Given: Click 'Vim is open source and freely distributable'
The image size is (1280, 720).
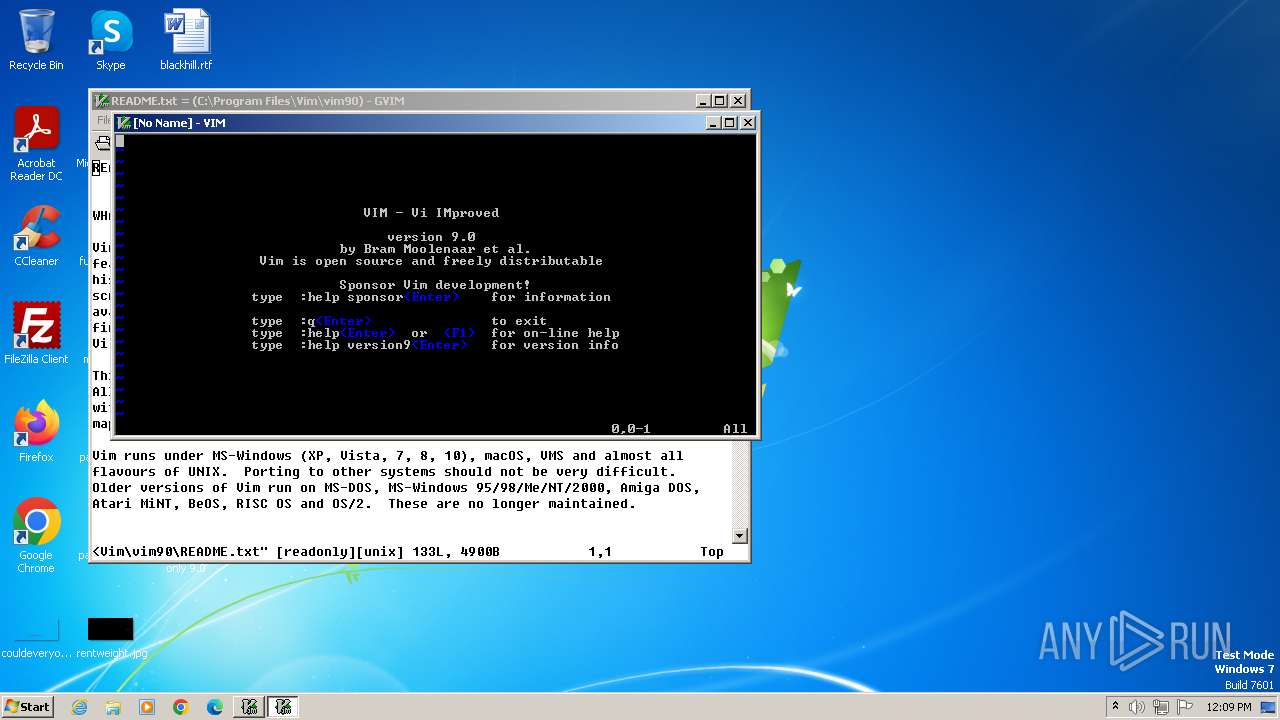Looking at the screenshot, I should (431, 261).
